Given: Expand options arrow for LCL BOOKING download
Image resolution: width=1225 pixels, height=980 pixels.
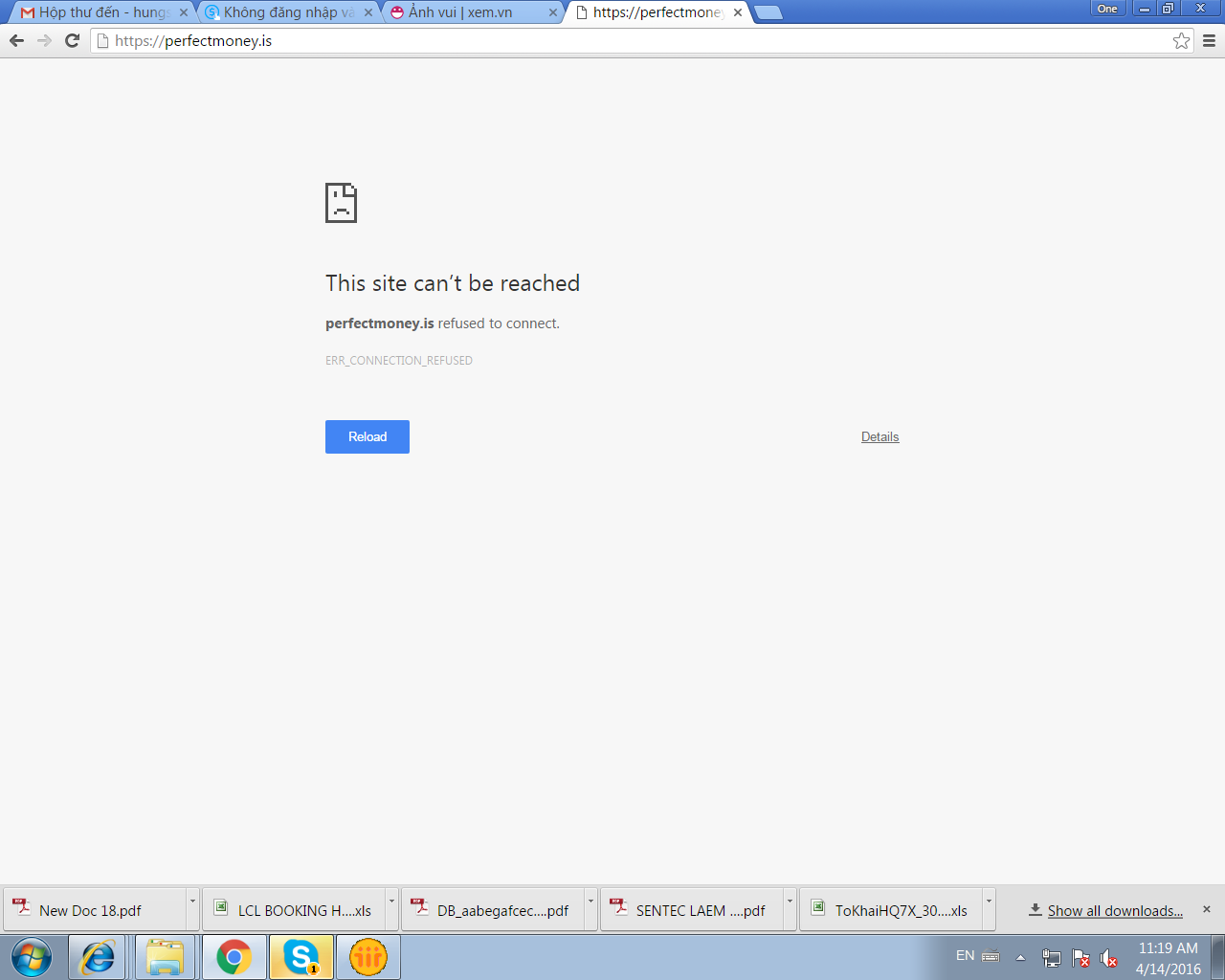Looking at the screenshot, I should (x=391, y=910).
